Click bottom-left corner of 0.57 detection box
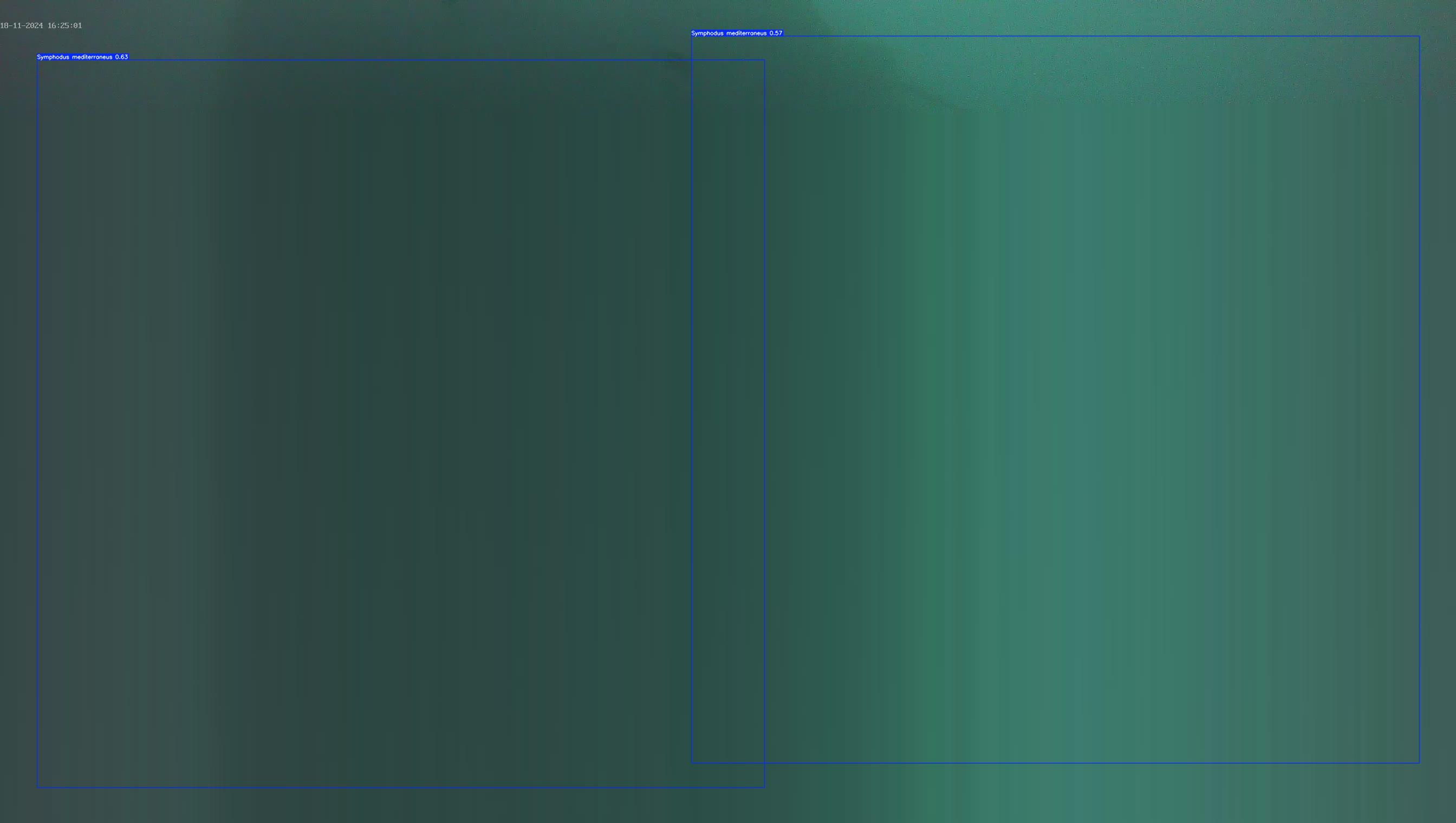 (692, 763)
